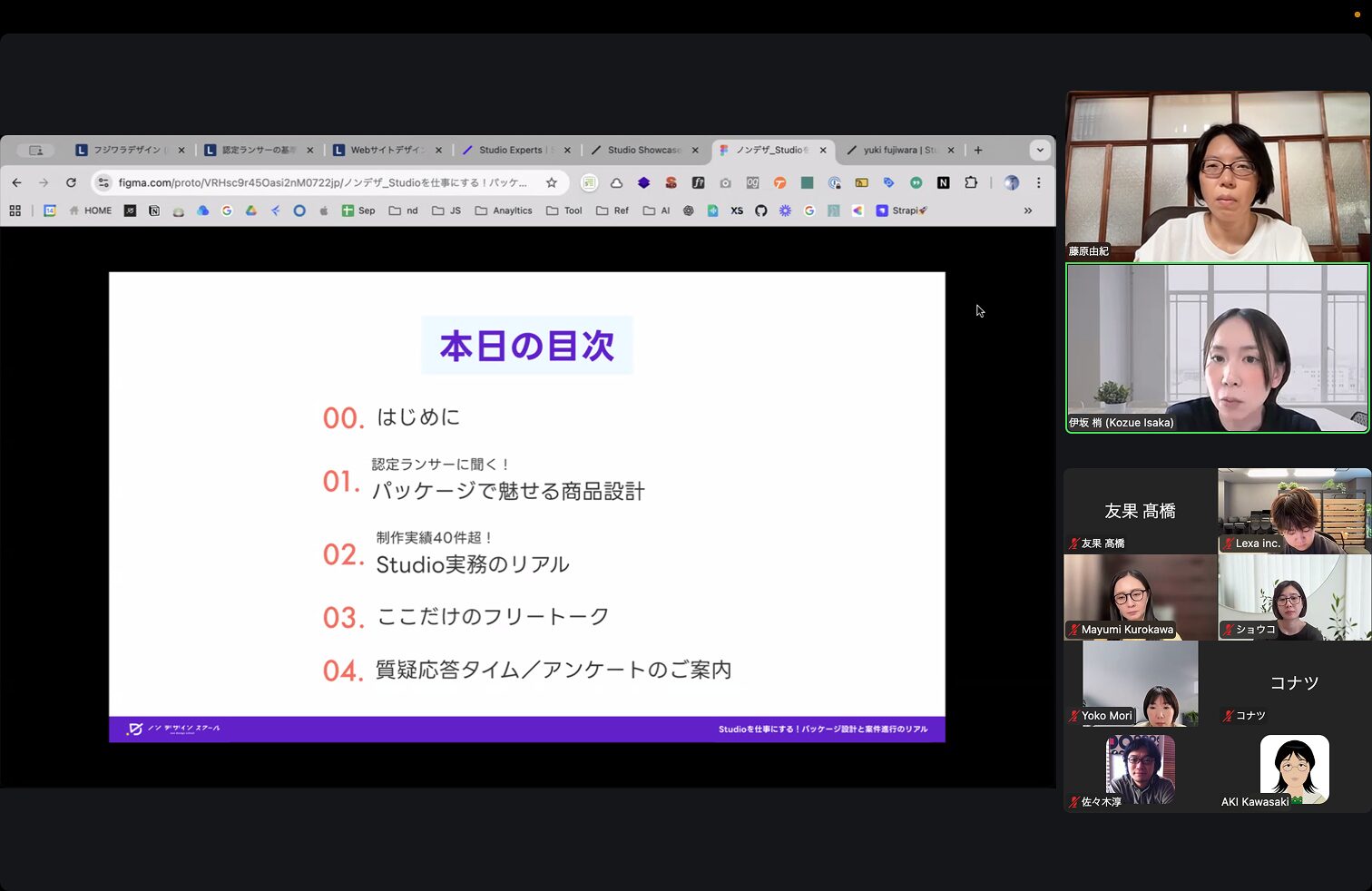Screen dimensions: 1372x891
Task: Expand the tab search dropdown arrow
Action: pyautogui.click(x=1040, y=150)
